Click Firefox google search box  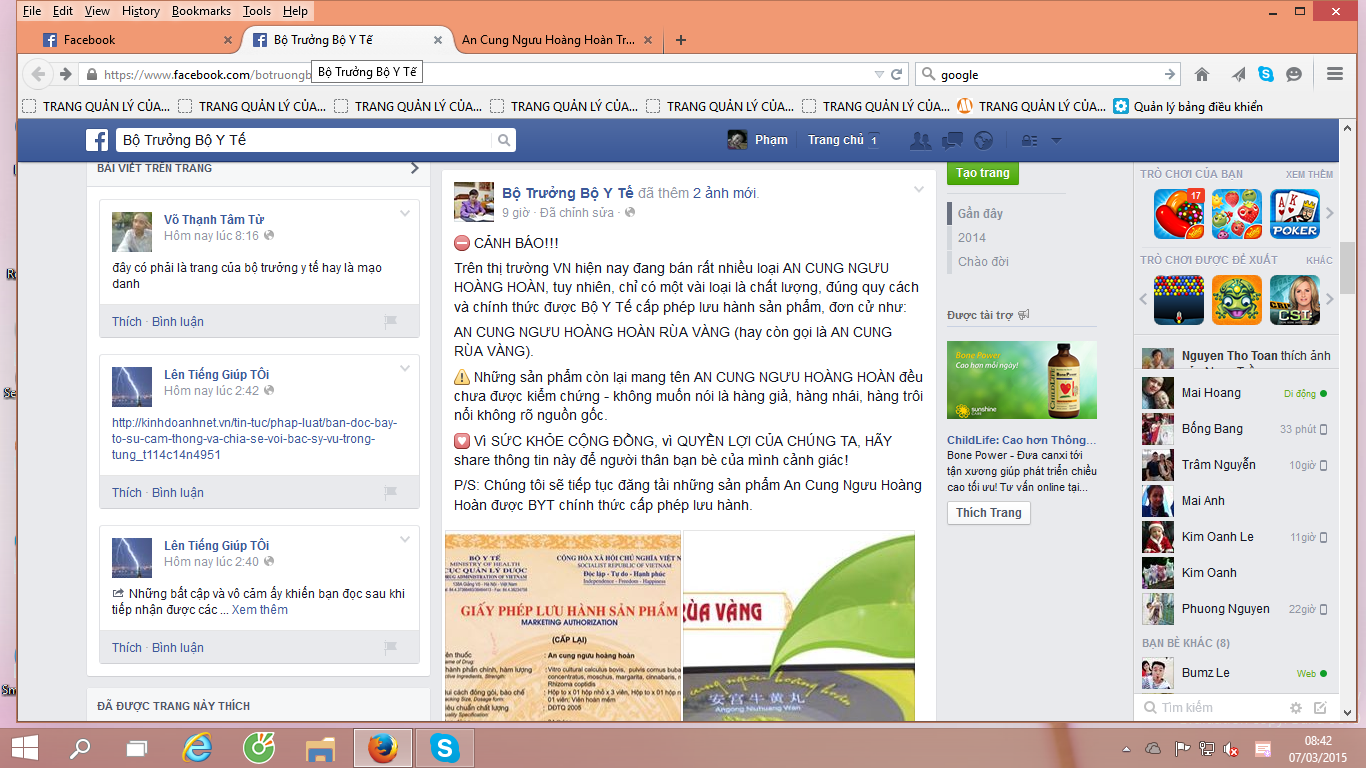[1048, 74]
